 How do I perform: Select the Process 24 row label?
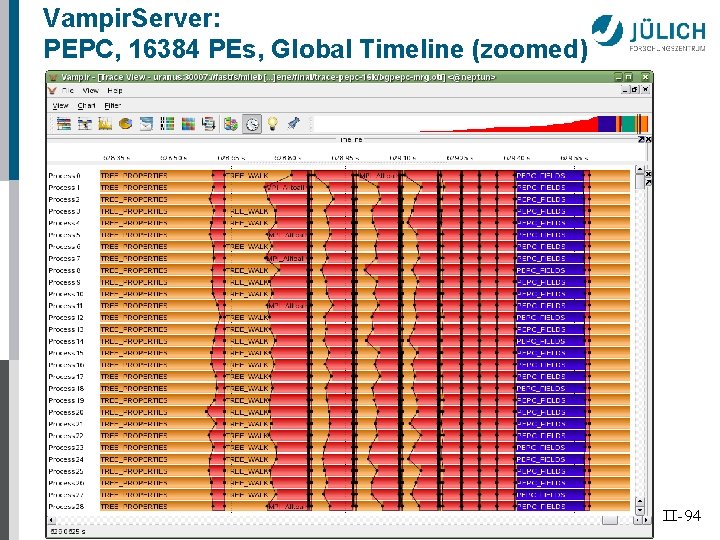[x=66, y=460]
